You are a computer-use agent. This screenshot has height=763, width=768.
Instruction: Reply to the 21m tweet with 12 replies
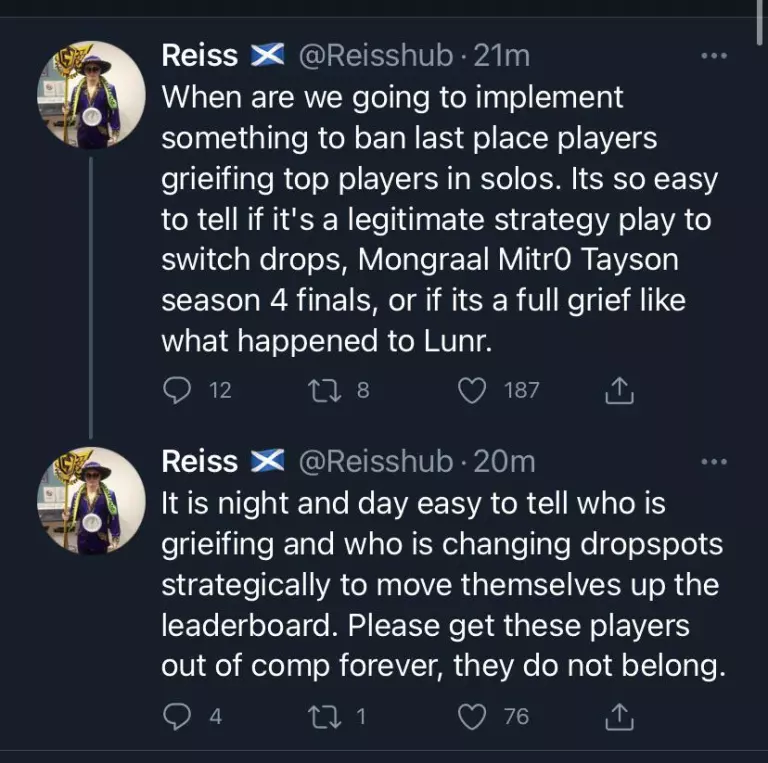pos(177,390)
